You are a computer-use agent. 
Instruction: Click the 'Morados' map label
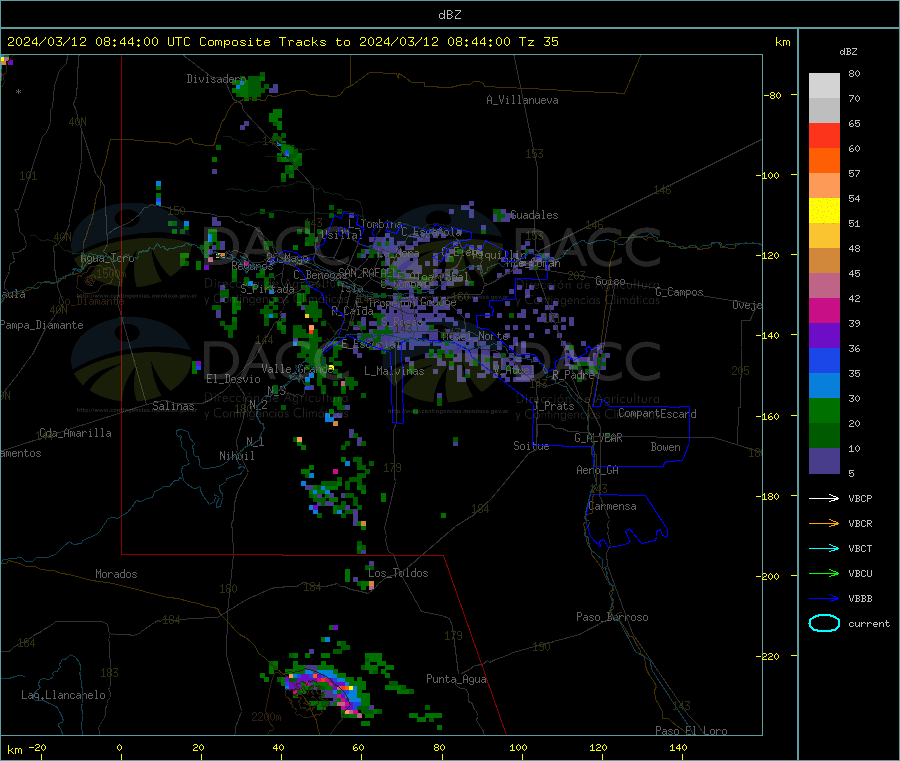click(x=116, y=574)
